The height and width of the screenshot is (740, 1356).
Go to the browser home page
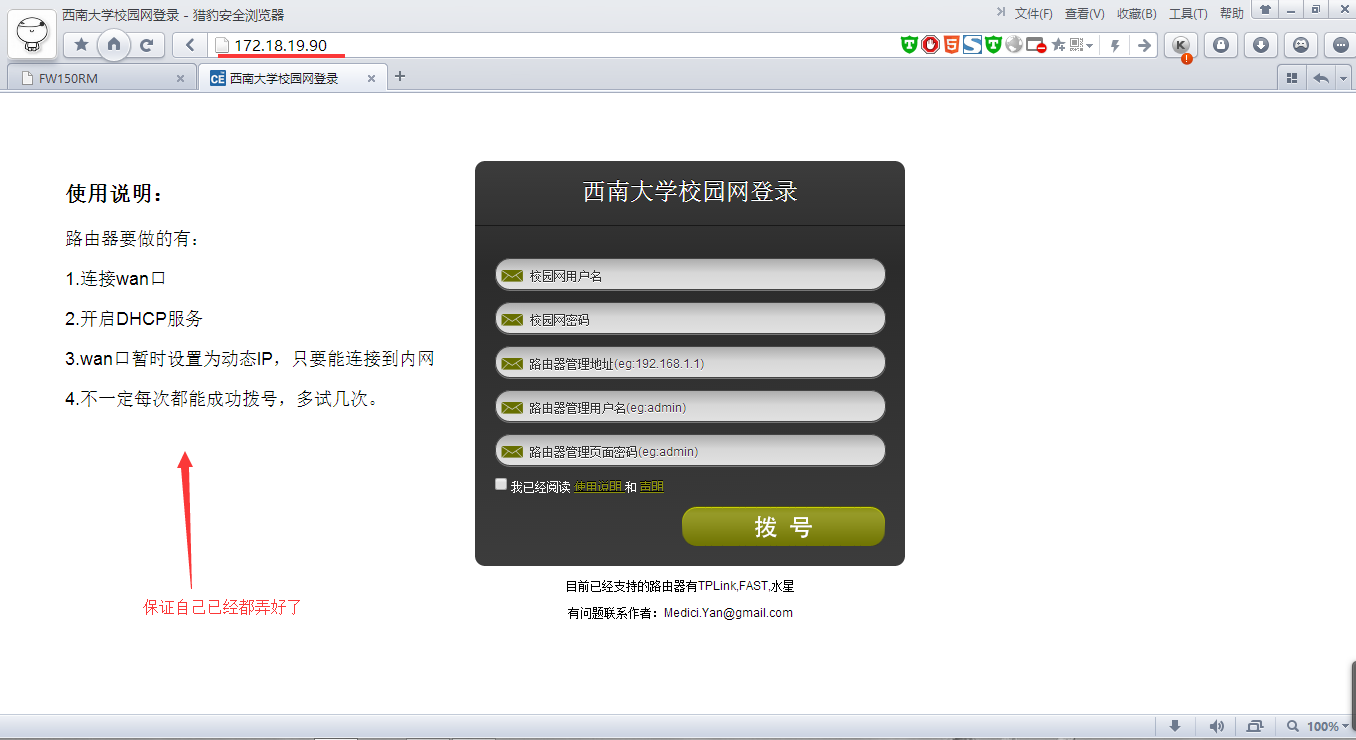(x=114, y=44)
